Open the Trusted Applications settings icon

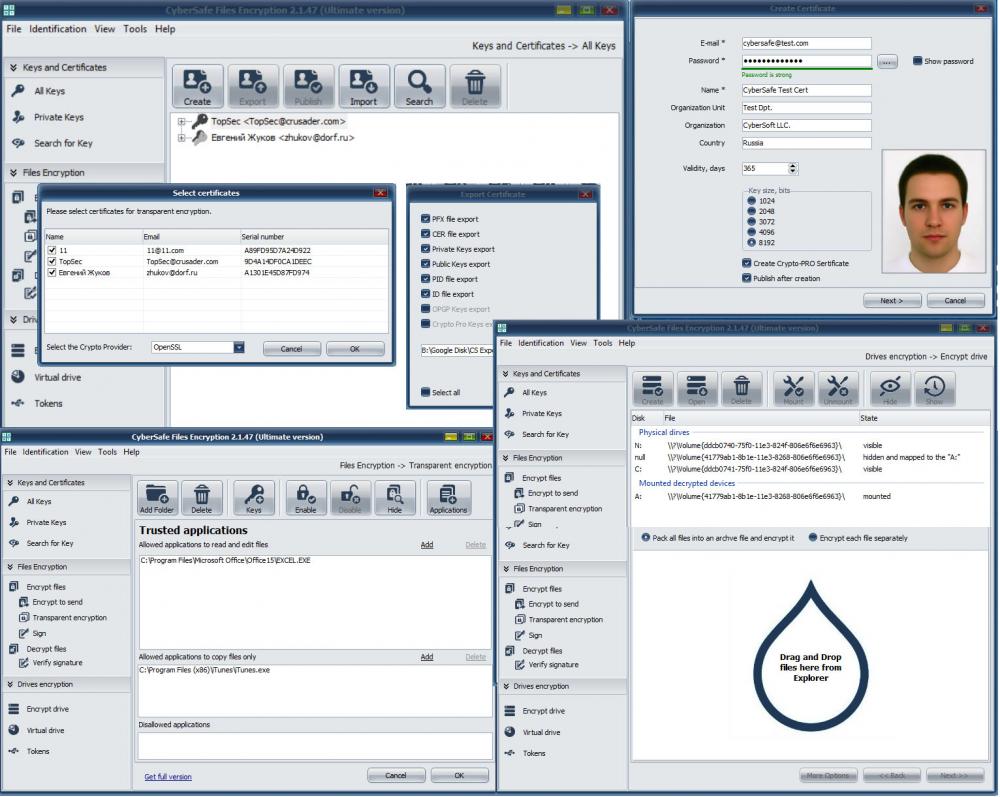coord(448,497)
